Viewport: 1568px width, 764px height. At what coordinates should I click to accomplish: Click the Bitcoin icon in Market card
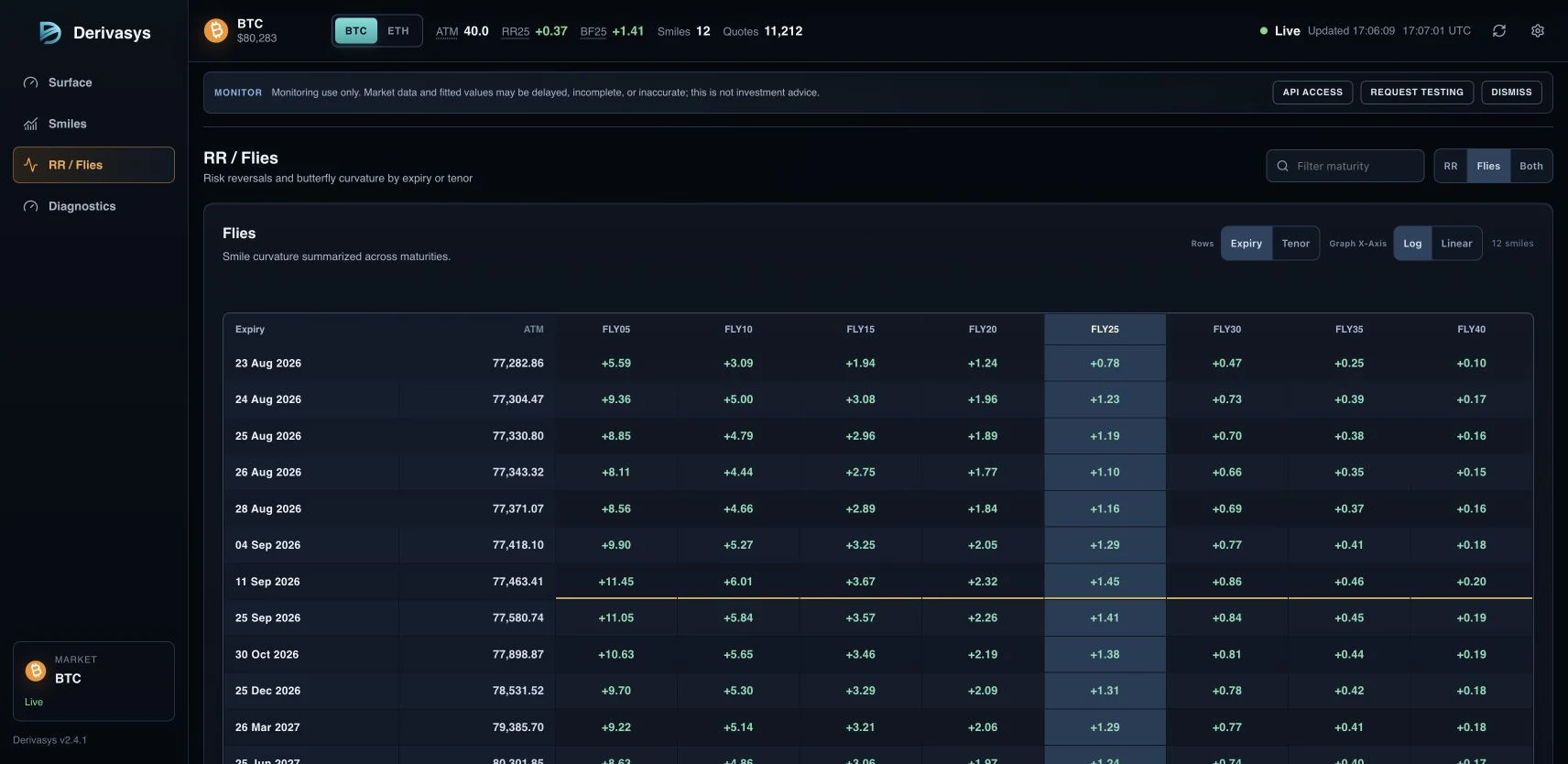click(x=36, y=671)
